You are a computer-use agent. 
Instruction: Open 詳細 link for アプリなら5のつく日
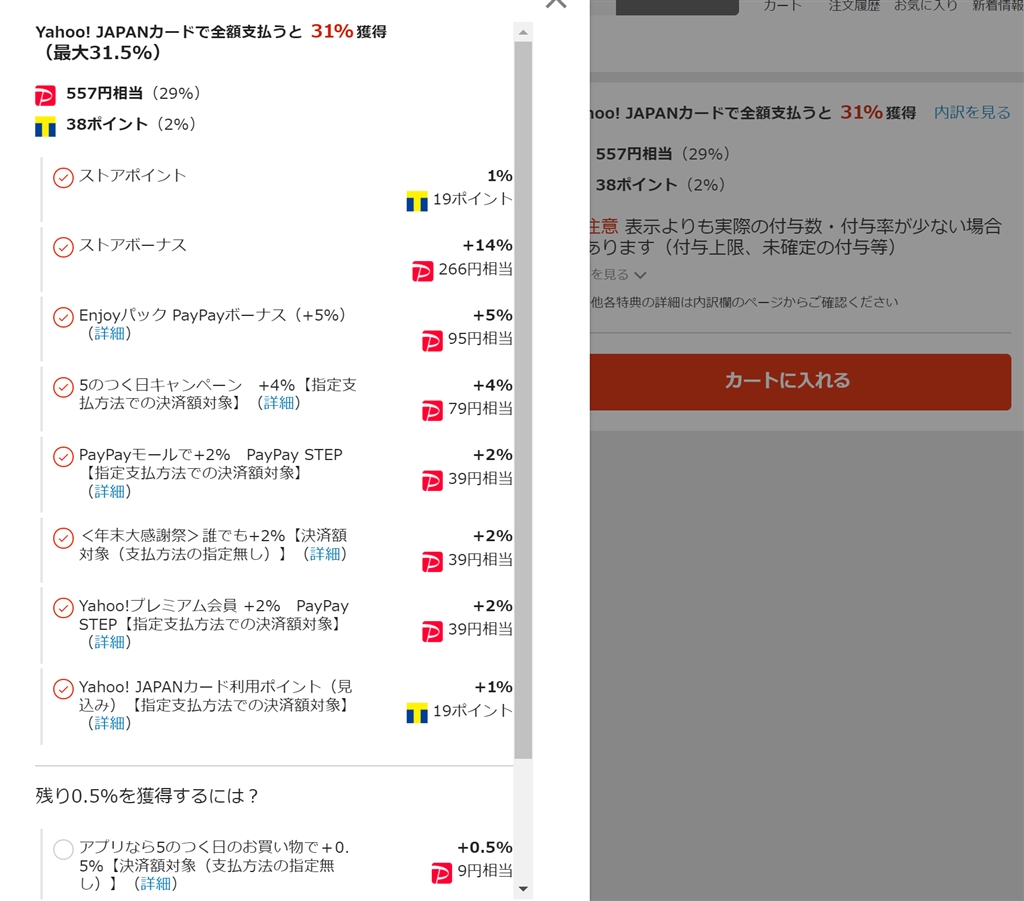pos(155,883)
